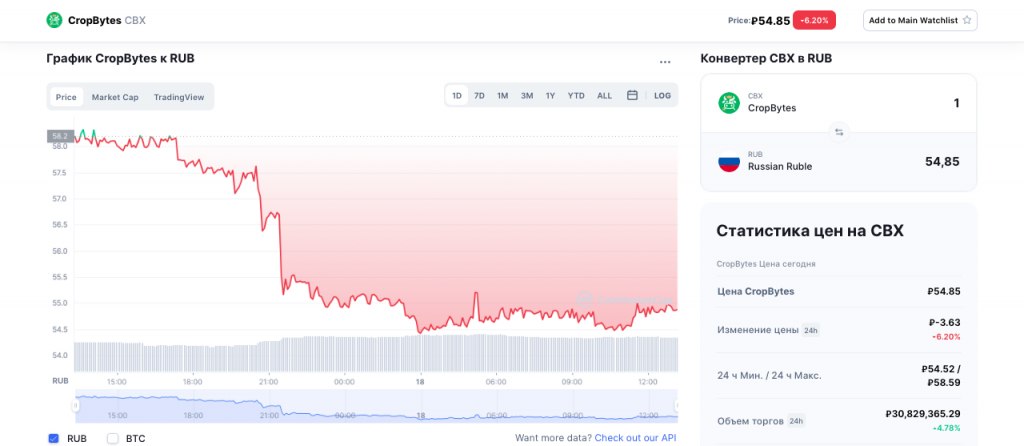
Task: Open the 24h dropdown next to Изменение цены
Action: (x=811, y=330)
